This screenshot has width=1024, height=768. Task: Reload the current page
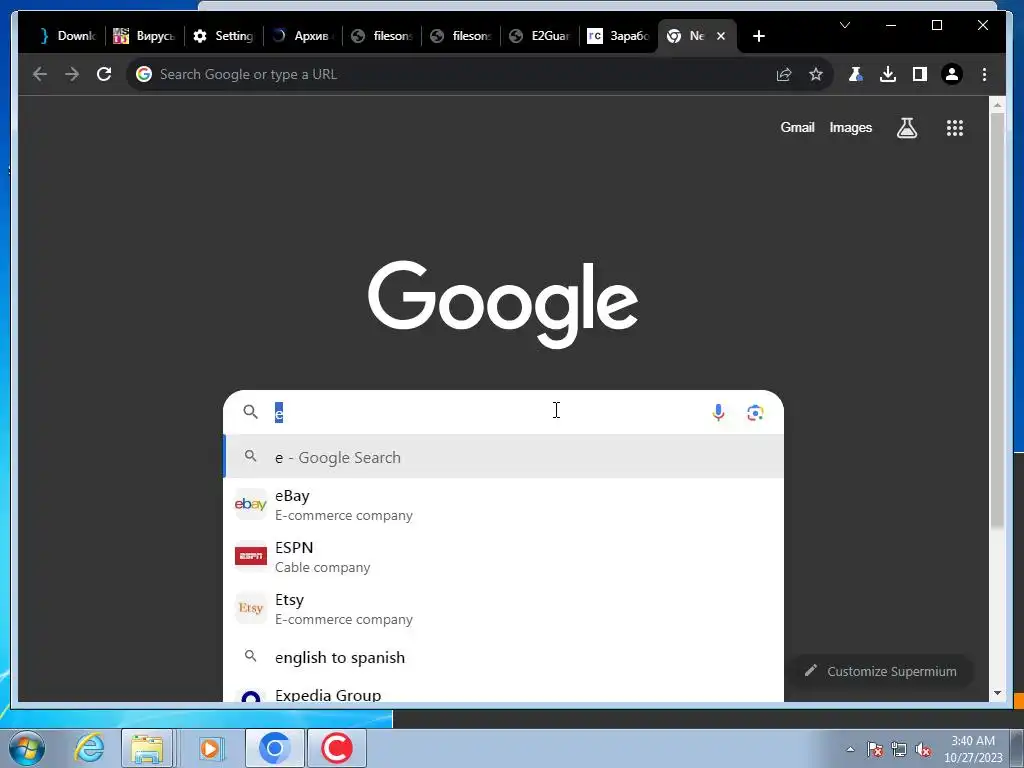pos(104,74)
